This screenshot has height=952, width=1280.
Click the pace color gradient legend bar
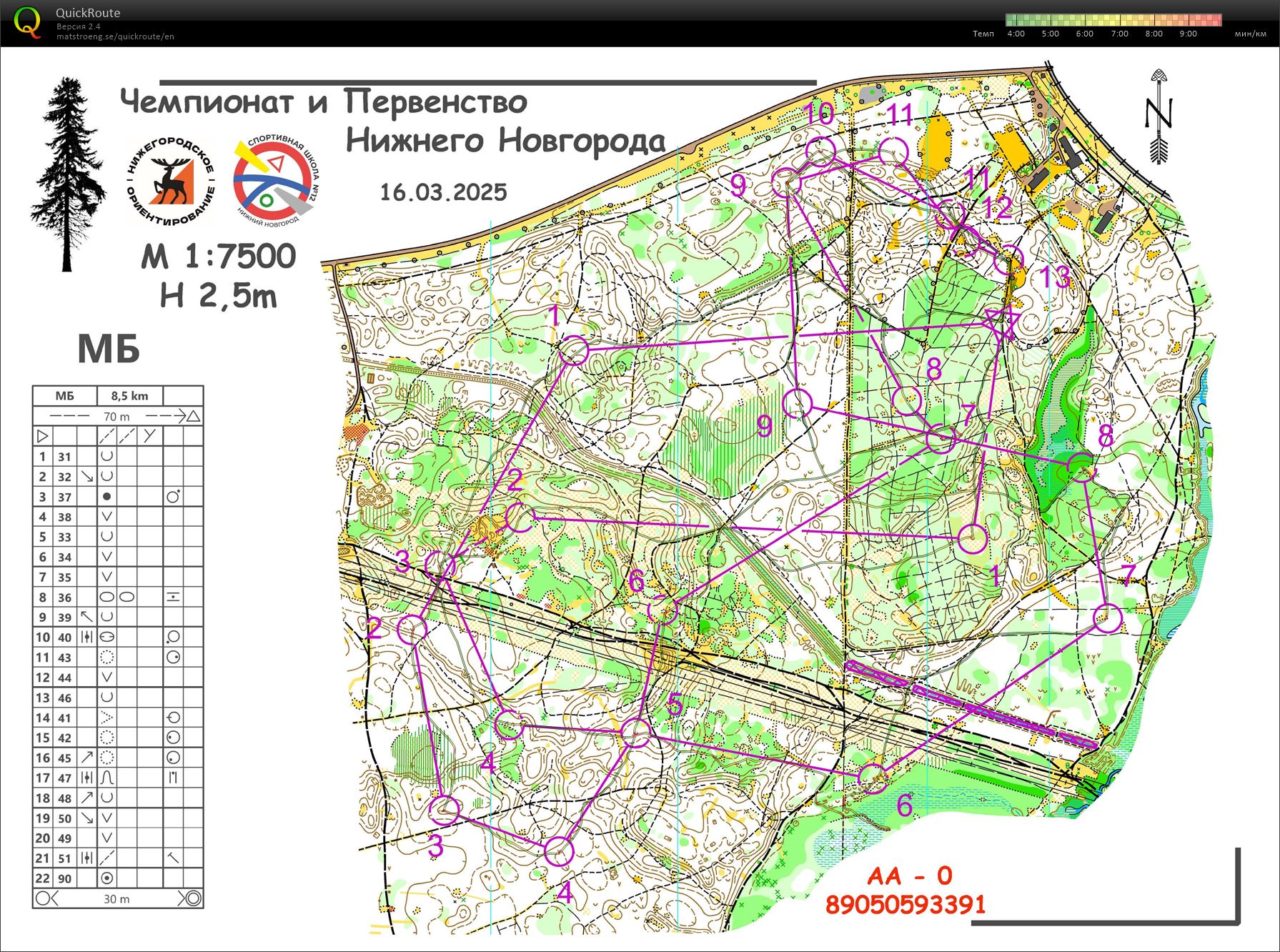pyautogui.click(x=1113, y=20)
